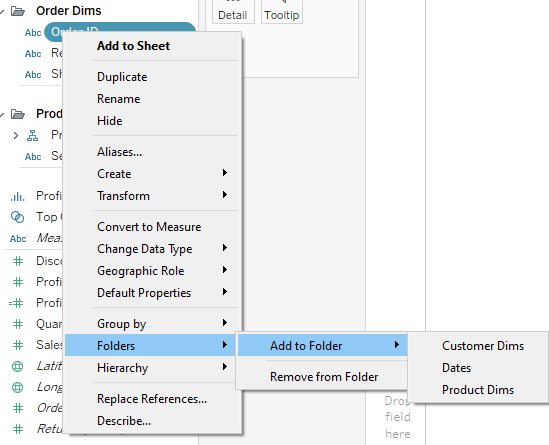Open the Default Properties submenu
The image size is (549, 445).
(150, 293)
